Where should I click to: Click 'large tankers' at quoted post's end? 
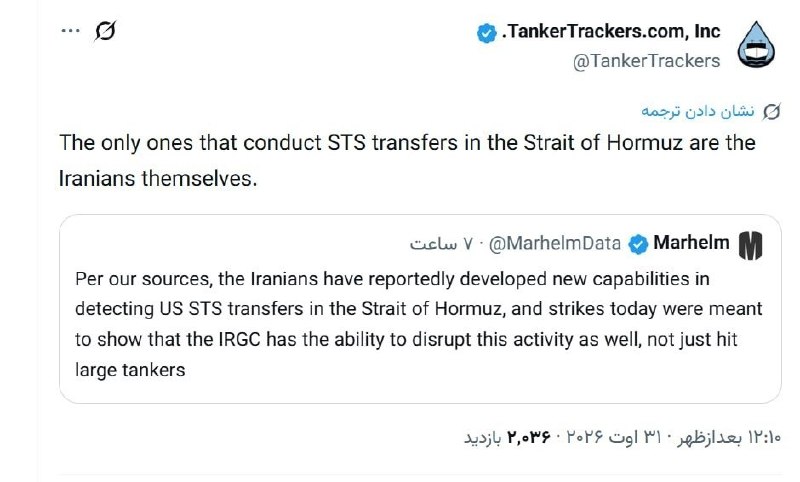[x=130, y=370]
